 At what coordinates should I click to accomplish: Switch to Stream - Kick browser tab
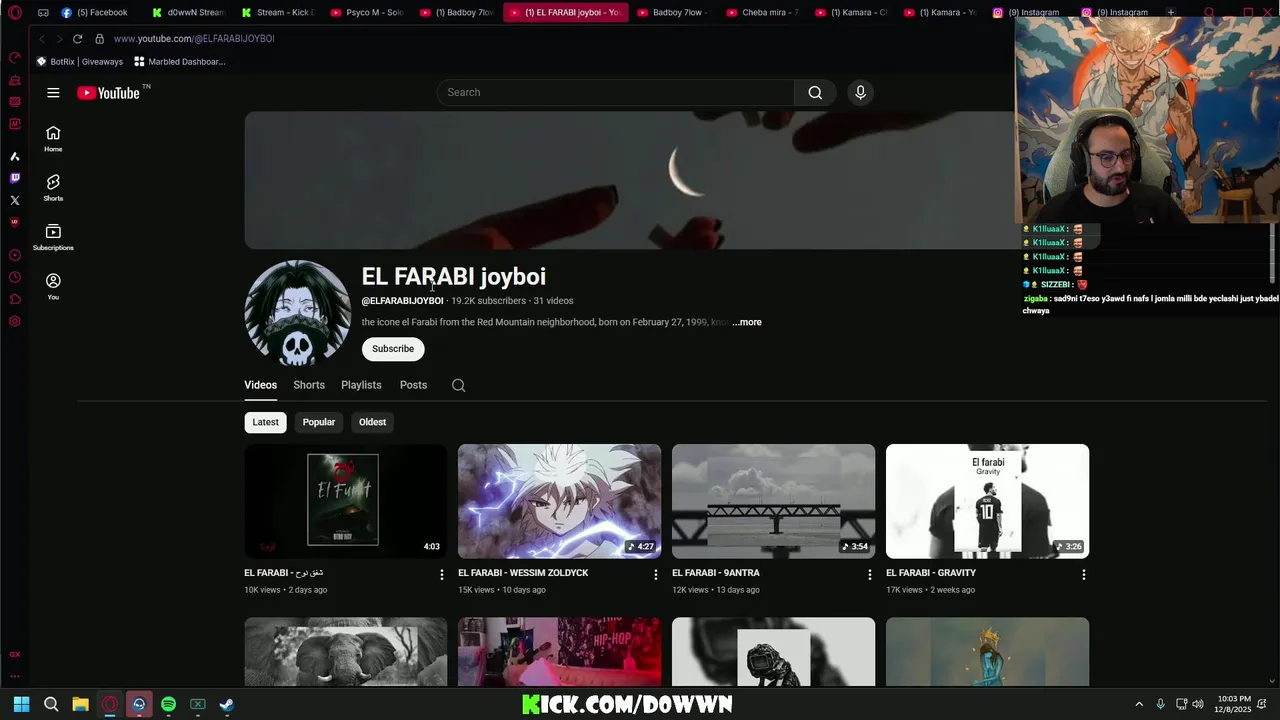pyautogui.click(x=278, y=13)
